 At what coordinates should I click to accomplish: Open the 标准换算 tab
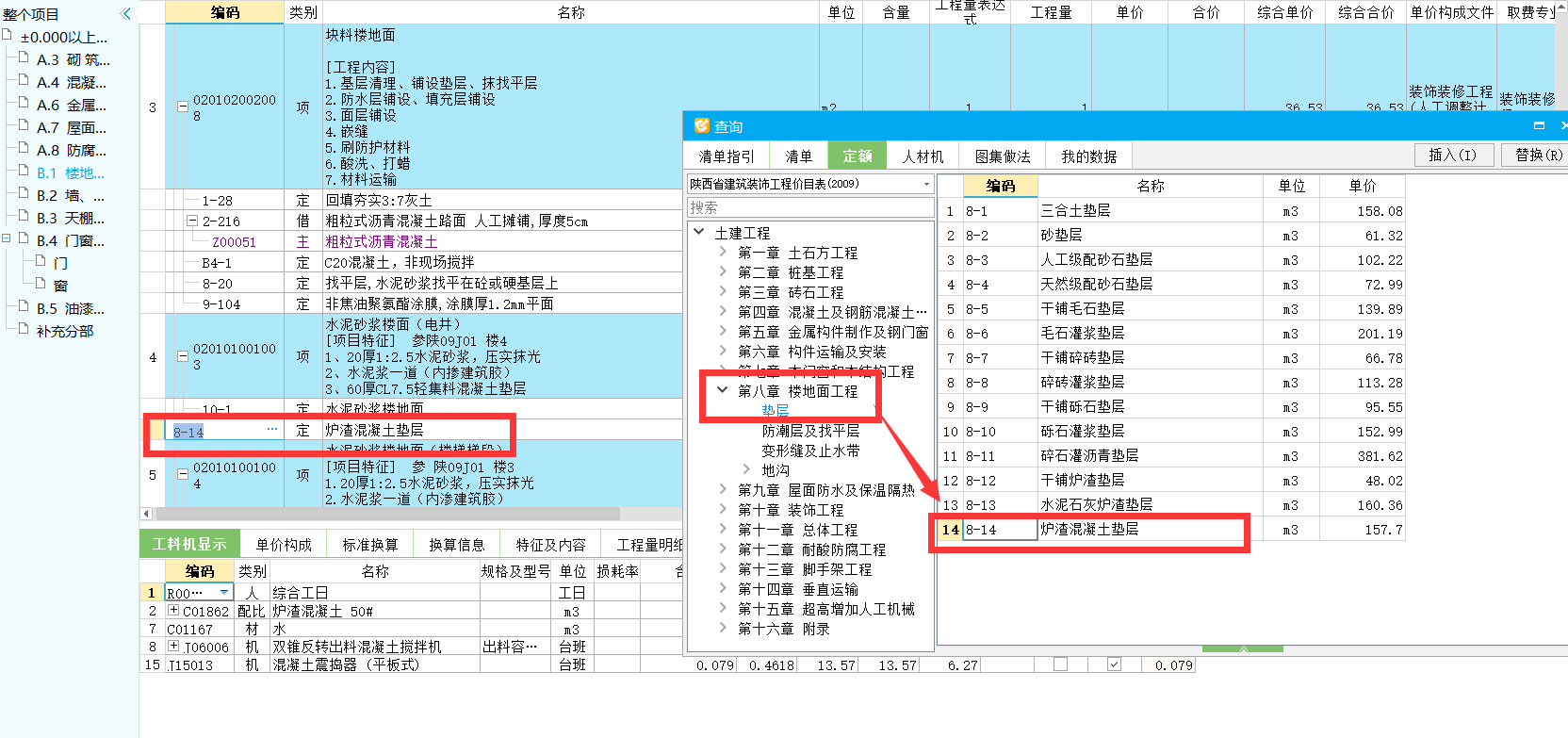(x=370, y=545)
